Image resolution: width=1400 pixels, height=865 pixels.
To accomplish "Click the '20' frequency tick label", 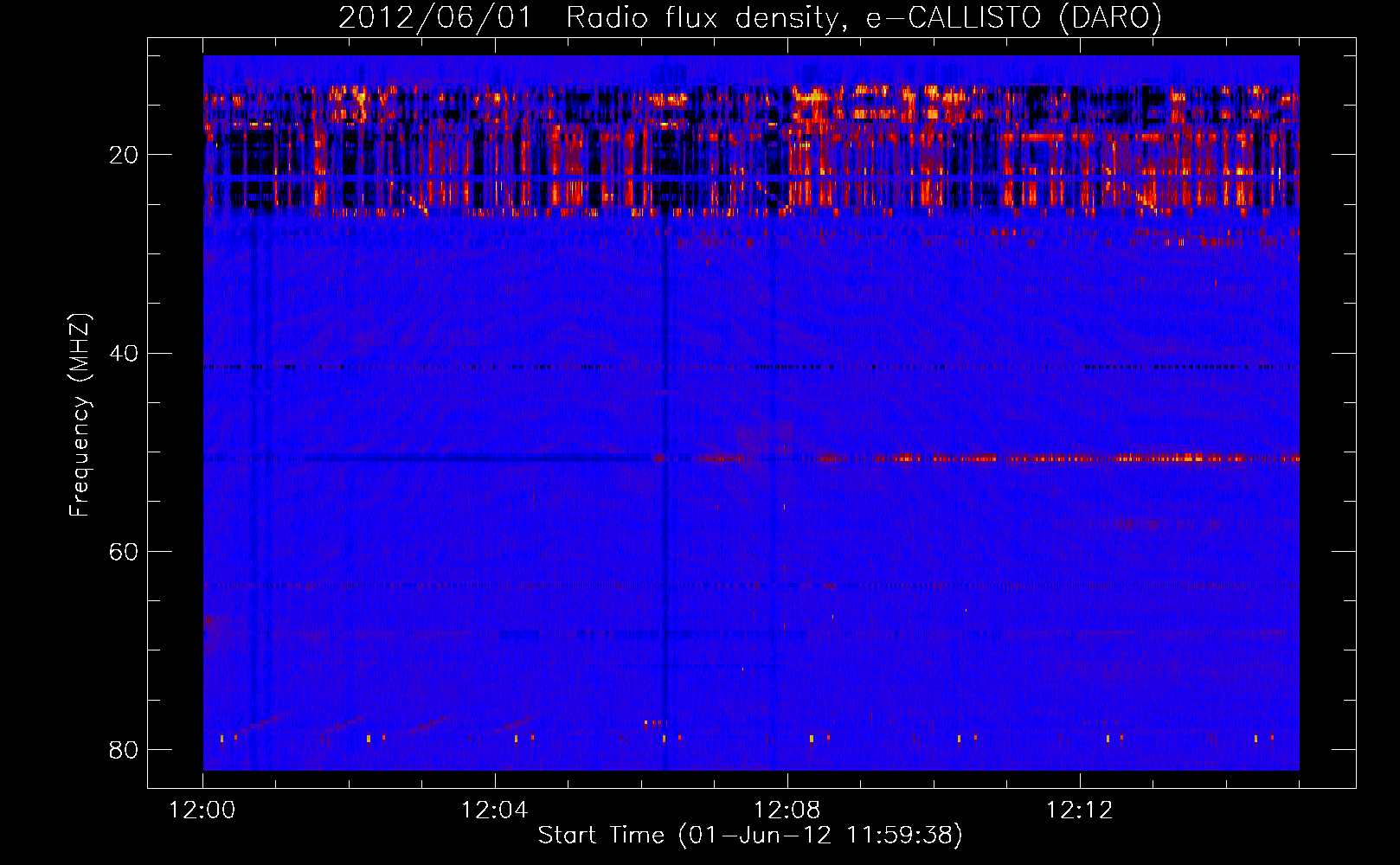I will point(124,155).
